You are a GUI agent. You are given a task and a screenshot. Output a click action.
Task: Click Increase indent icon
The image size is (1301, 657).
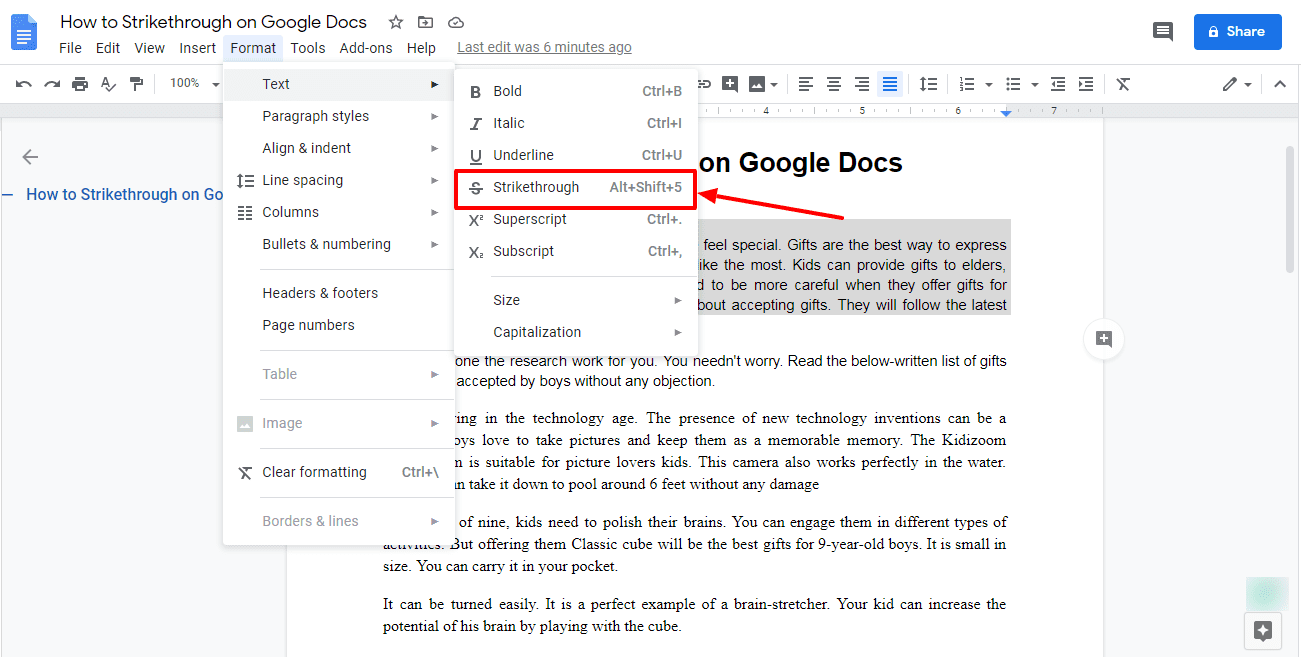[1086, 84]
